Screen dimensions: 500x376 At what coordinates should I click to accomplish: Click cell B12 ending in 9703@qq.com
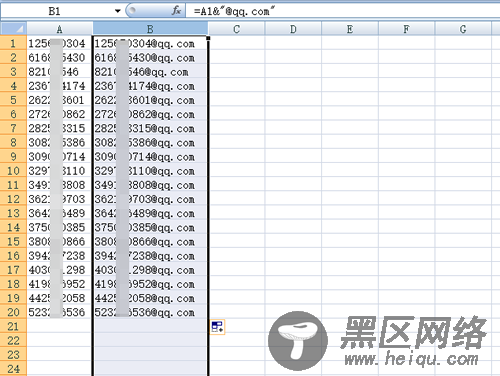(150, 199)
